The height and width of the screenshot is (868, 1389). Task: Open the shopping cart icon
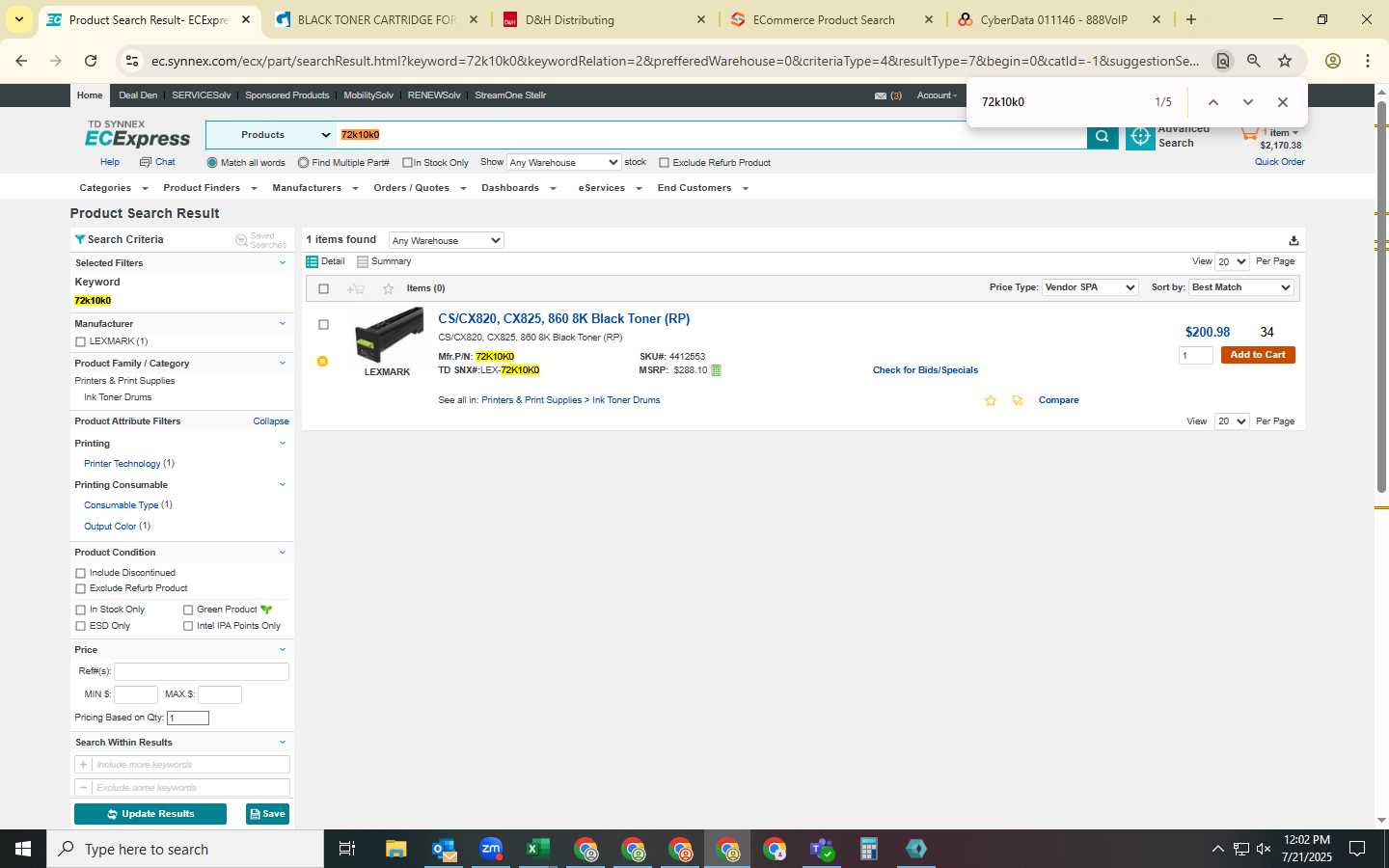click(x=1250, y=132)
